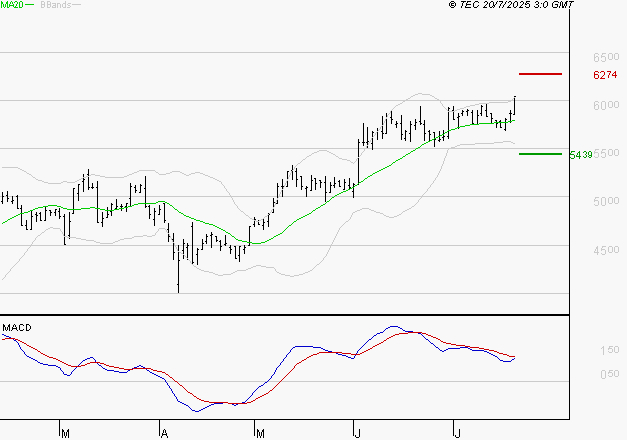The height and width of the screenshot is (440, 627).
Task: Click the TEC copyright timestamp text
Action: (511, 5)
